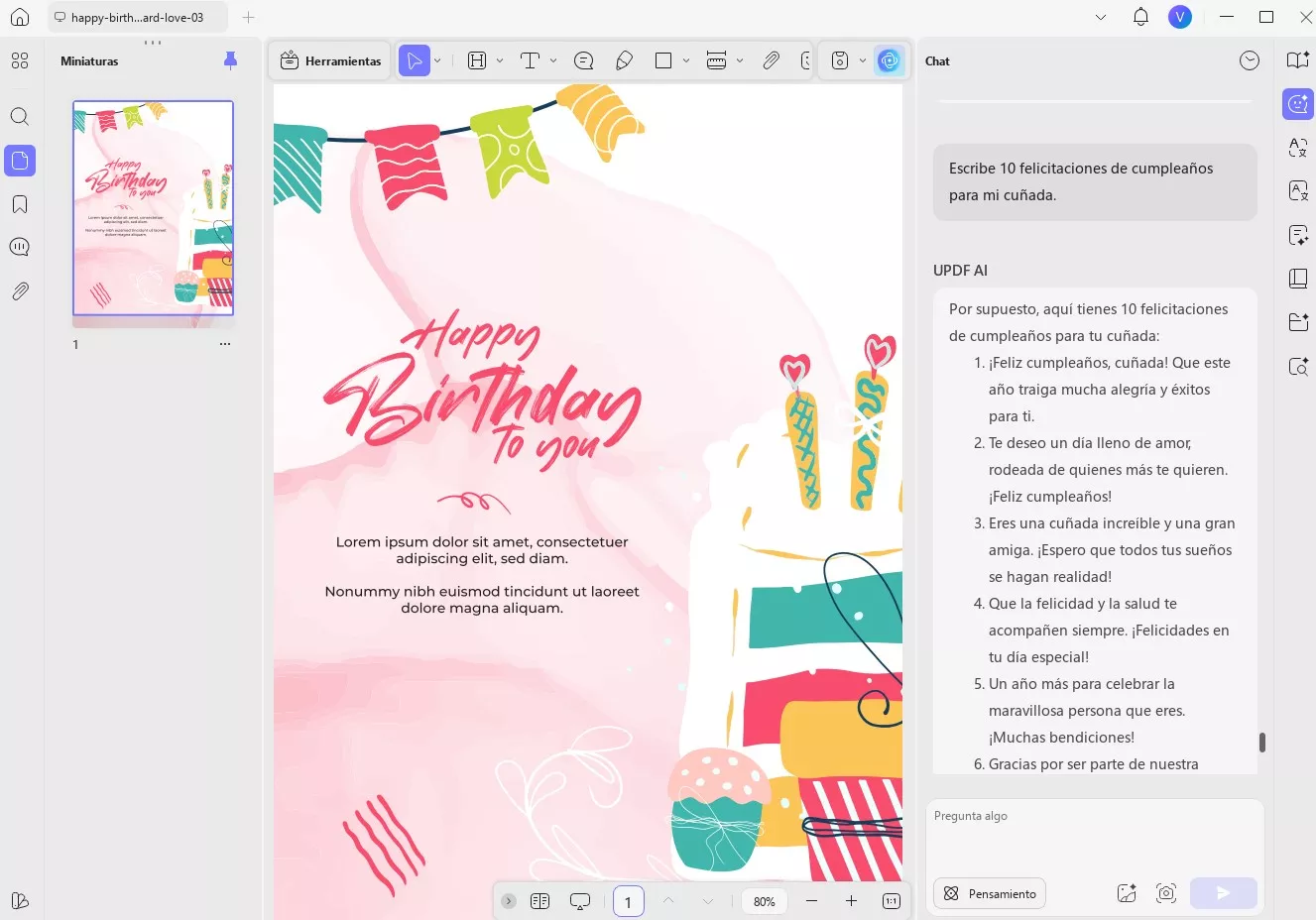Capture a screenshot for the chat

pos(1166,893)
